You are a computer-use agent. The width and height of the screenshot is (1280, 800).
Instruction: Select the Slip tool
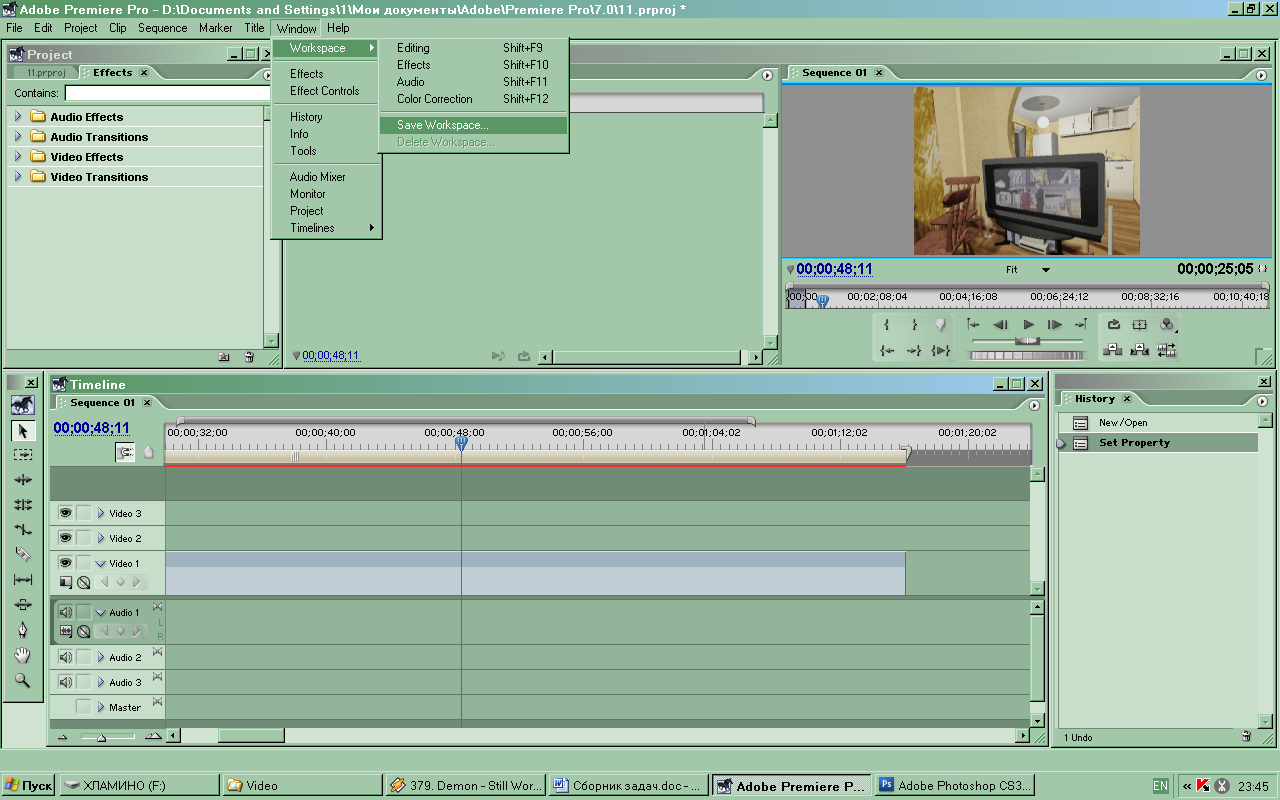[22, 580]
